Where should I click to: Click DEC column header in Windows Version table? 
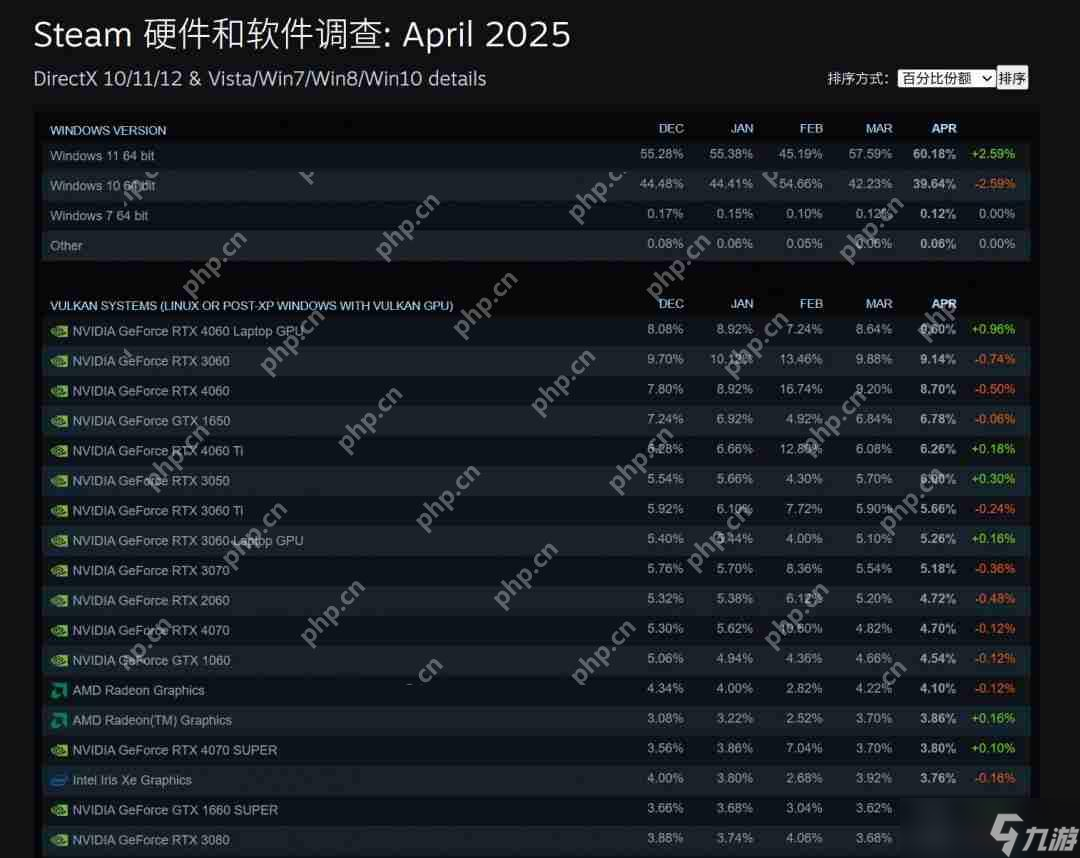click(x=671, y=129)
